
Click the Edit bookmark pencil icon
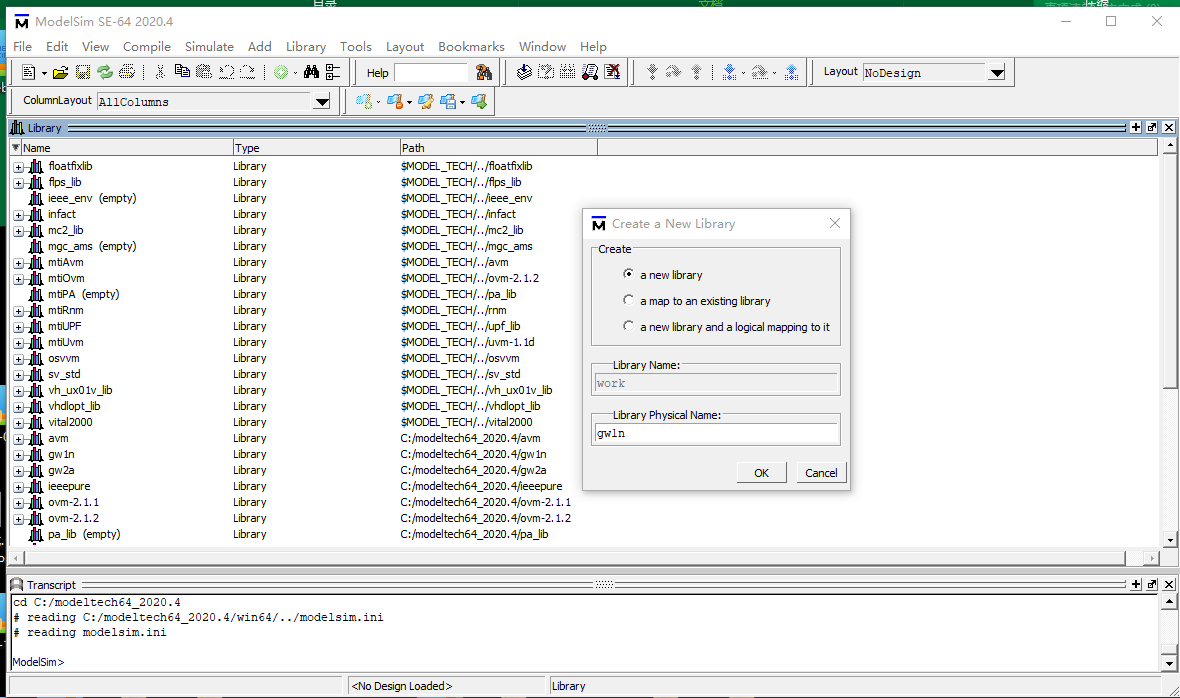tap(426, 102)
